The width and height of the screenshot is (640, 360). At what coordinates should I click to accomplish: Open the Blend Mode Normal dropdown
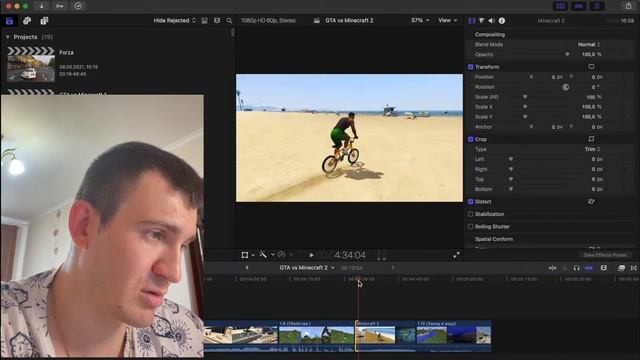point(589,44)
